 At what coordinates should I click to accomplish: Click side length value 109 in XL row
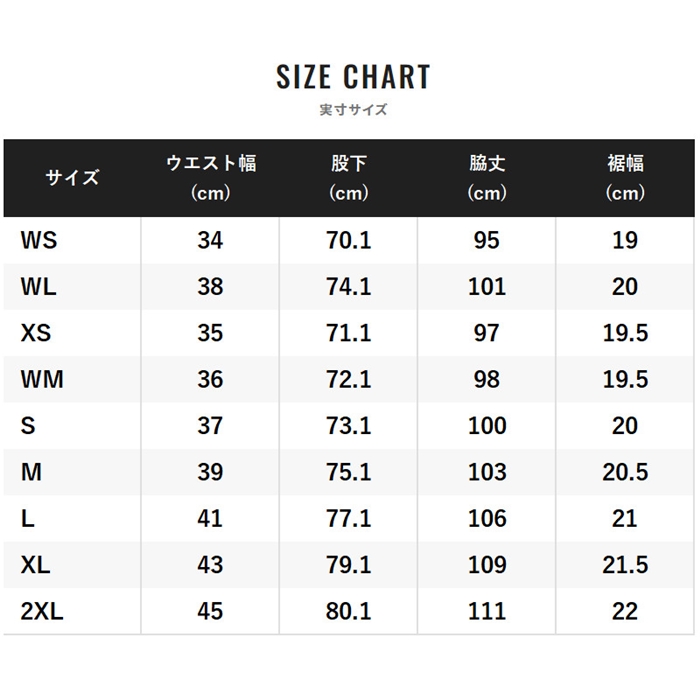click(x=487, y=565)
